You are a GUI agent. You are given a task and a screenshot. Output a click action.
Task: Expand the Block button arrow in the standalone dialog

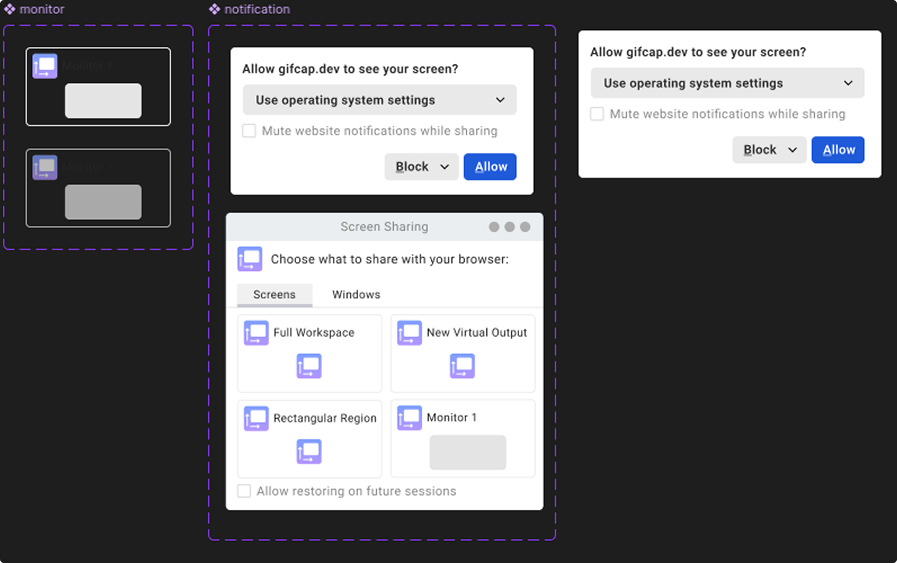tap(792, 150)
